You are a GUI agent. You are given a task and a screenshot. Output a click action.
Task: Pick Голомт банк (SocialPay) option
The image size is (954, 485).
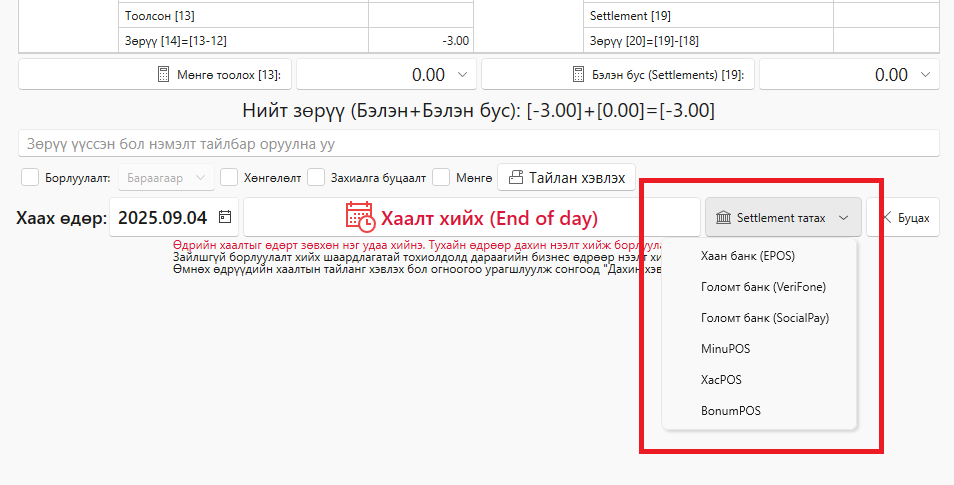(759, 318)
